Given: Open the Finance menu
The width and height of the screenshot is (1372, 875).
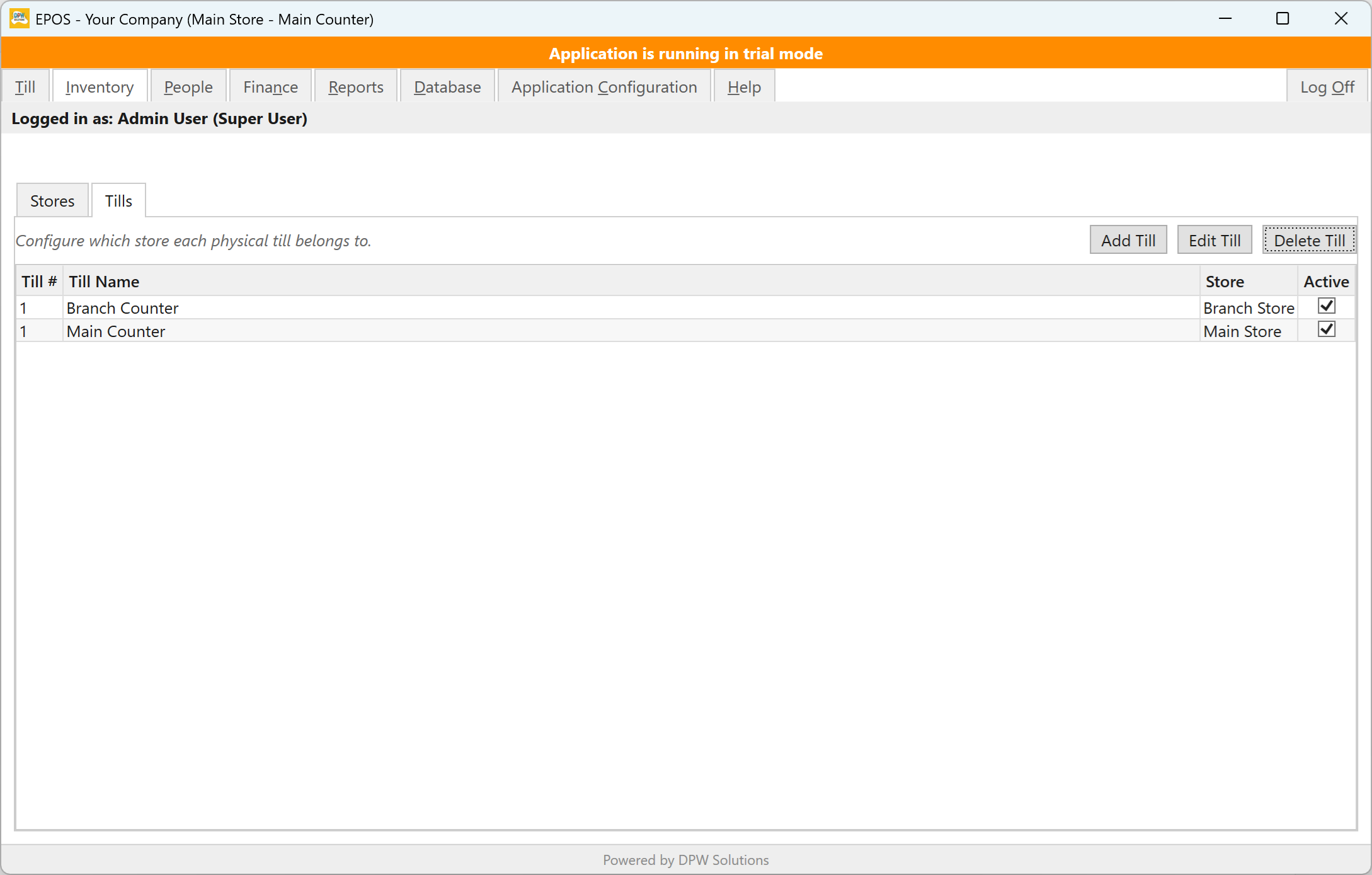Looking at the screenshot, I should click(271, 86).
